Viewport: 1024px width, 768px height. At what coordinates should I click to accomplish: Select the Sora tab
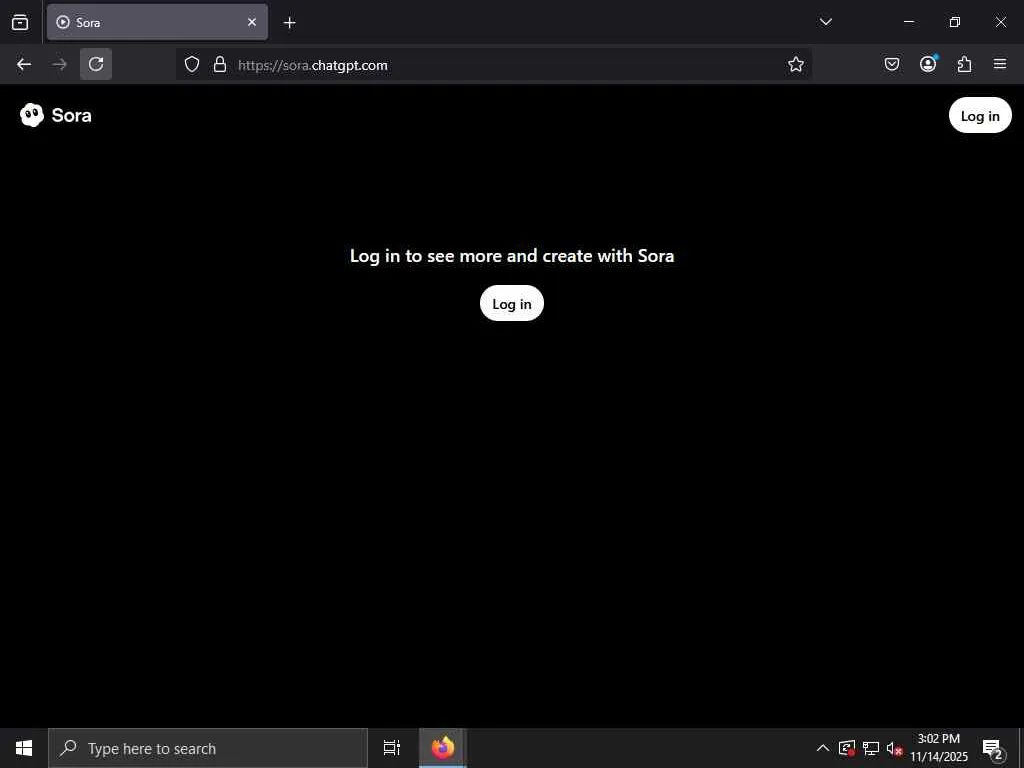(157, 22)
